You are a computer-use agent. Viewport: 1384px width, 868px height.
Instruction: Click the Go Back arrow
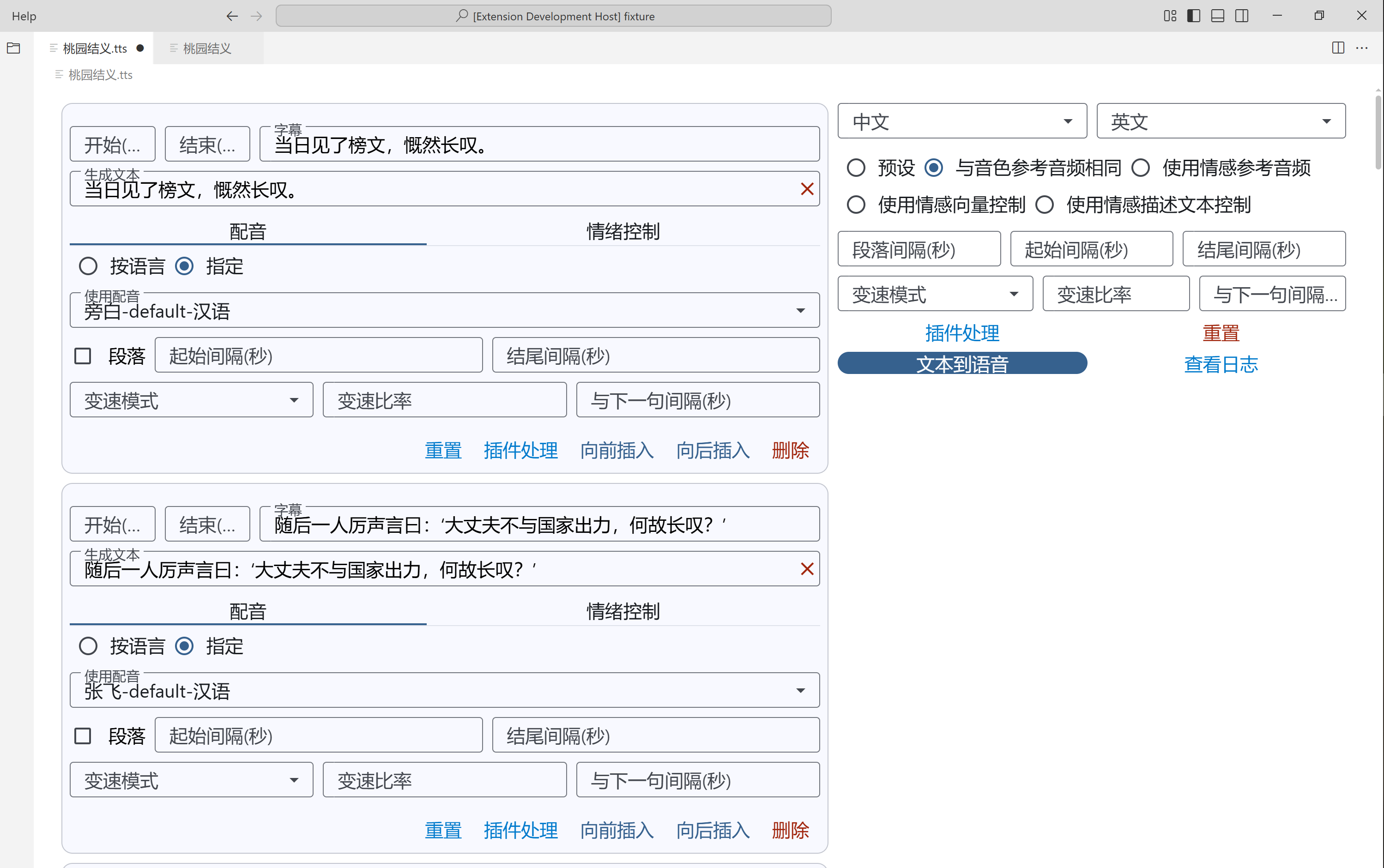pos(232,16)
